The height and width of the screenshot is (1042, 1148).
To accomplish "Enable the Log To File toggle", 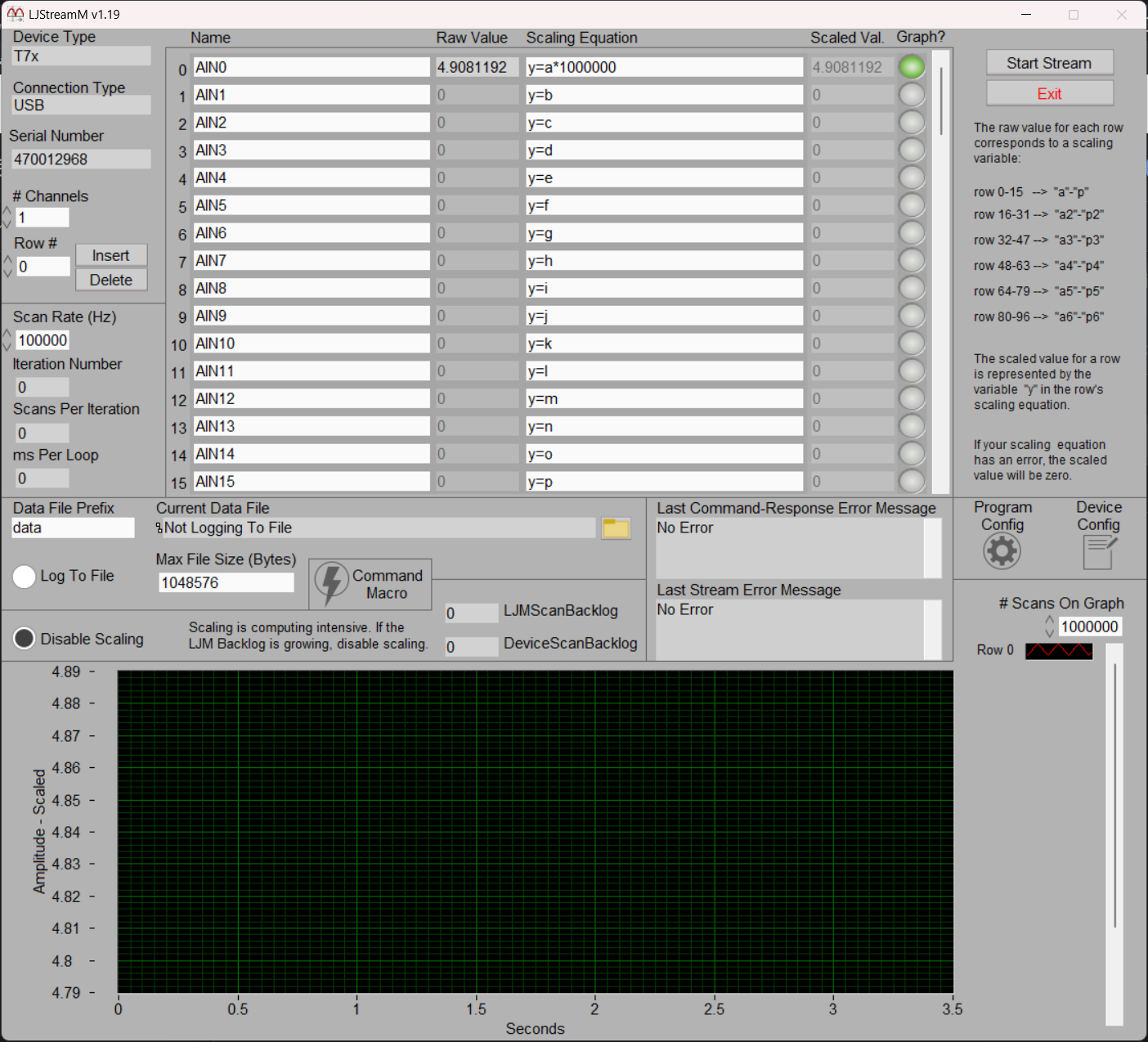I will (x=25, y=577).
